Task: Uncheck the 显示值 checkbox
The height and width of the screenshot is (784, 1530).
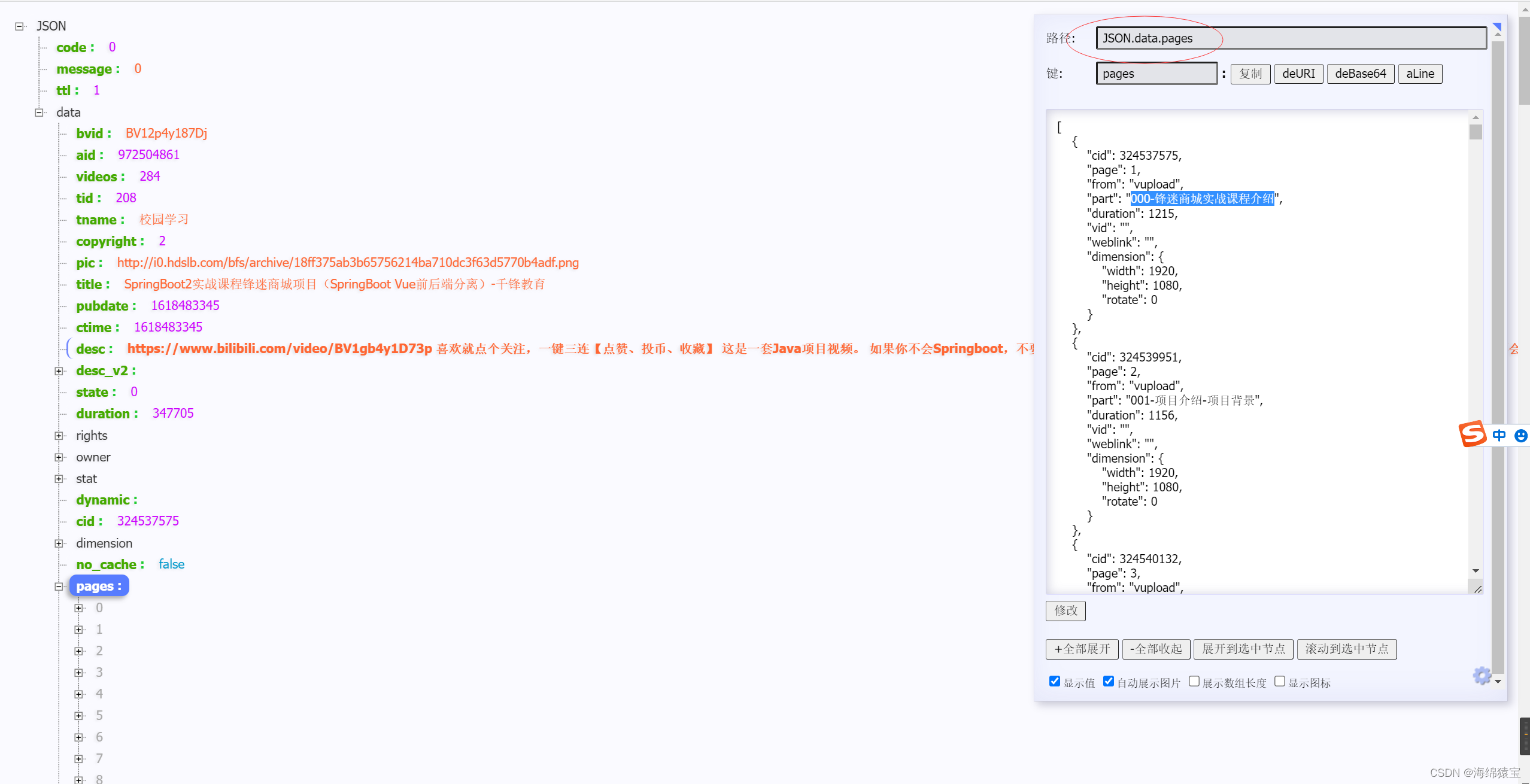Action: pyautogui.click(x=1055, y=682)
